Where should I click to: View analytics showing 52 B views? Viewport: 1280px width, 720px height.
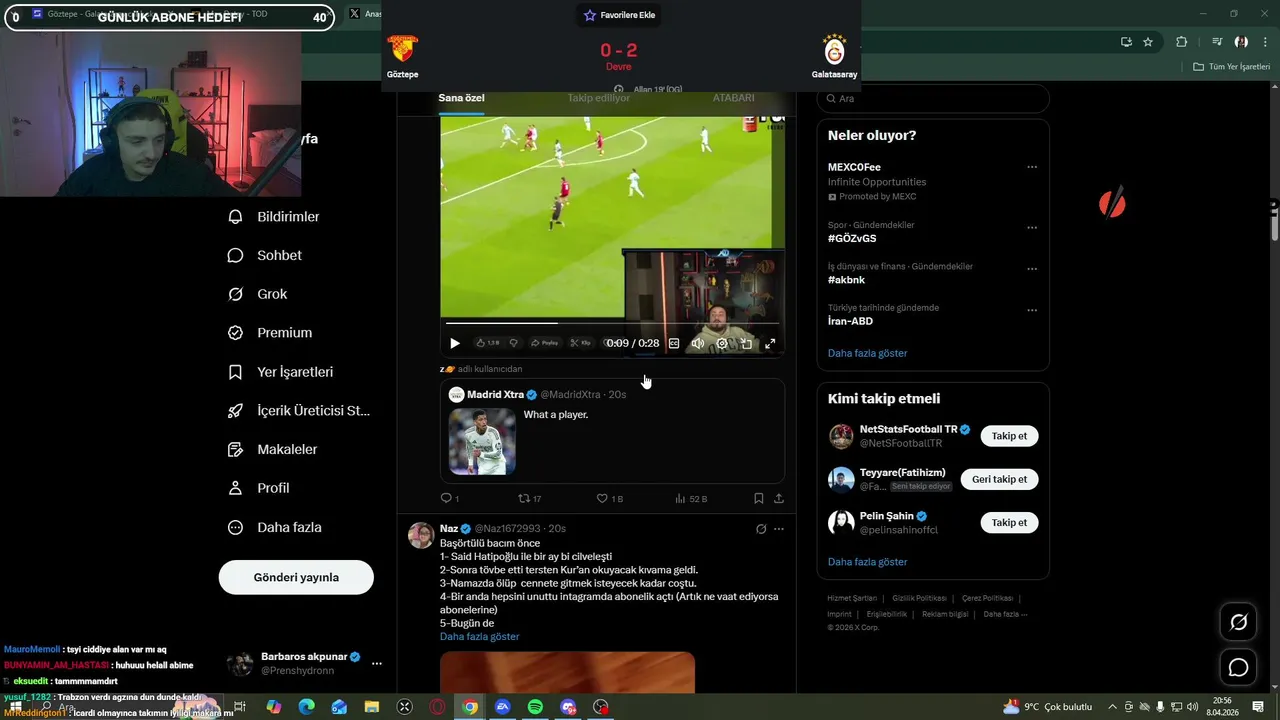(691, 498)
